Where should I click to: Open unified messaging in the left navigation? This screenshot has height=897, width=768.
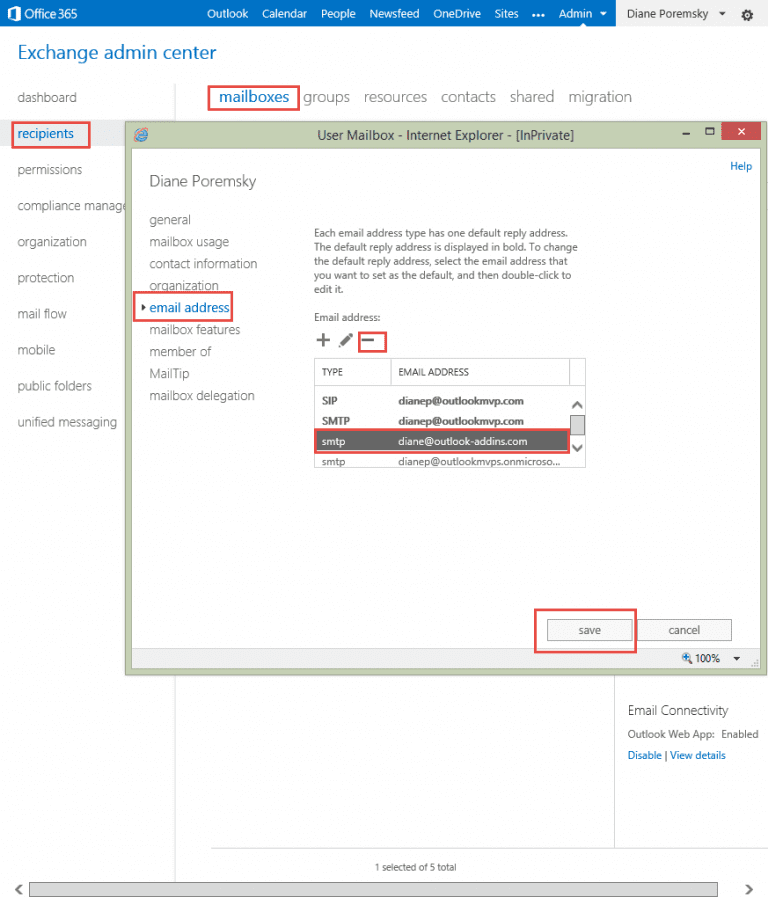[67, 422]
